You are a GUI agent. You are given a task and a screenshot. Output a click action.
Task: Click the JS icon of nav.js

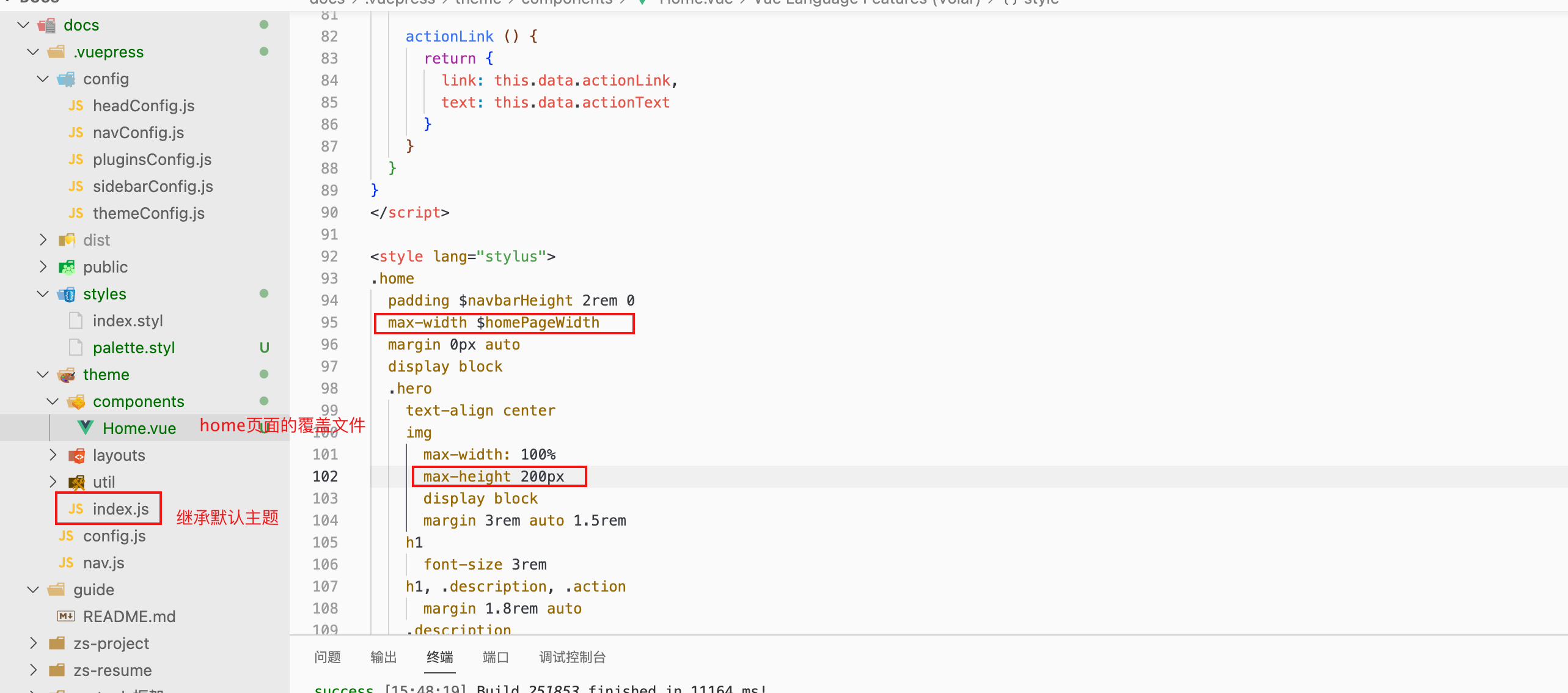(66, 563)
